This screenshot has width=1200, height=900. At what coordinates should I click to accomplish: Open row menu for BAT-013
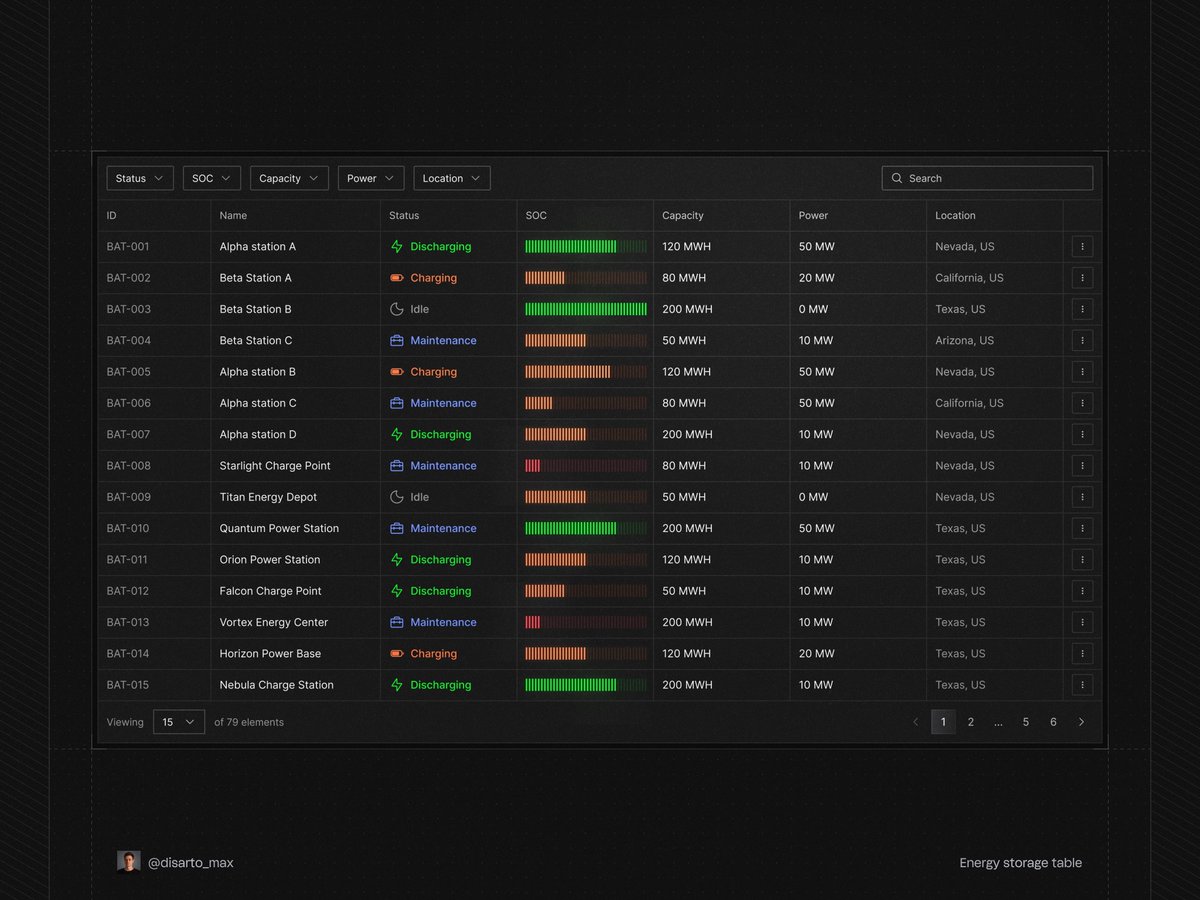point(1082,622)
